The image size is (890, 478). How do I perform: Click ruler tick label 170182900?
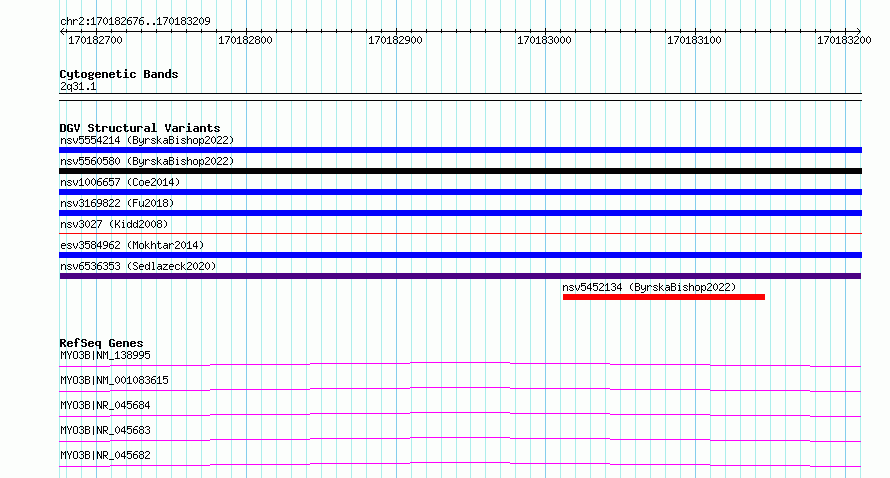(x=395, y=40)
